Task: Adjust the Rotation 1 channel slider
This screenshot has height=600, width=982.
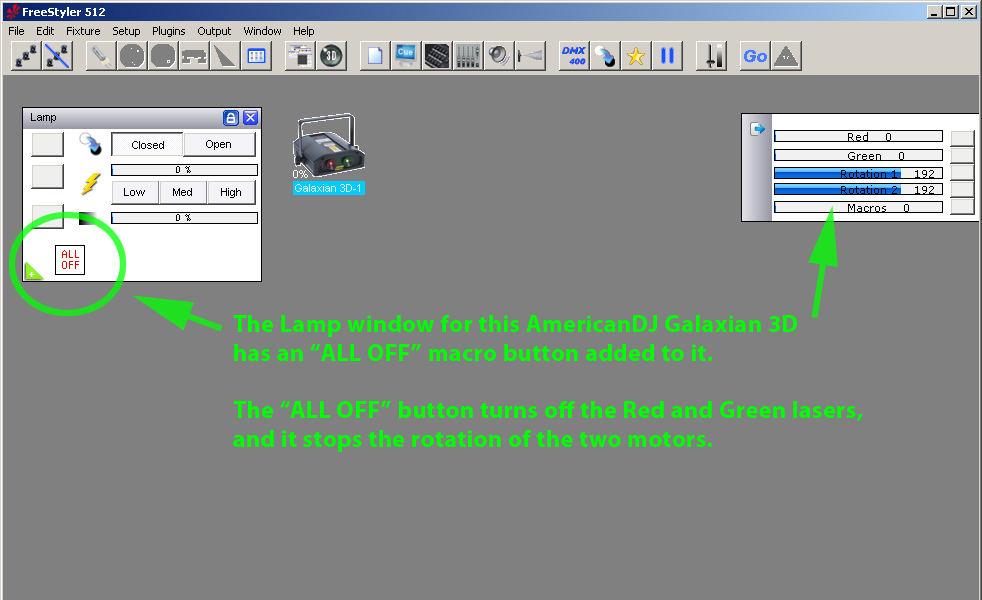Action: pos(858,173)
